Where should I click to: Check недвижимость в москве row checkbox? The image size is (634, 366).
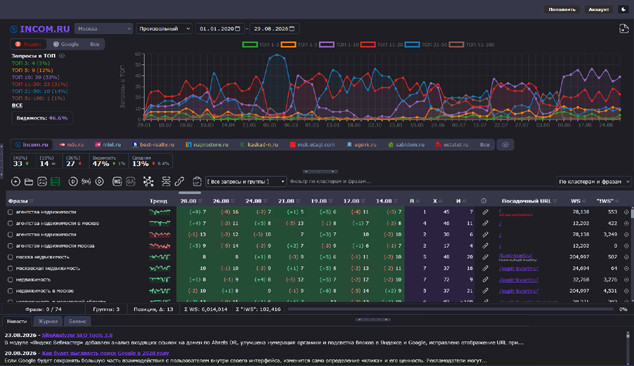(10, 291)
